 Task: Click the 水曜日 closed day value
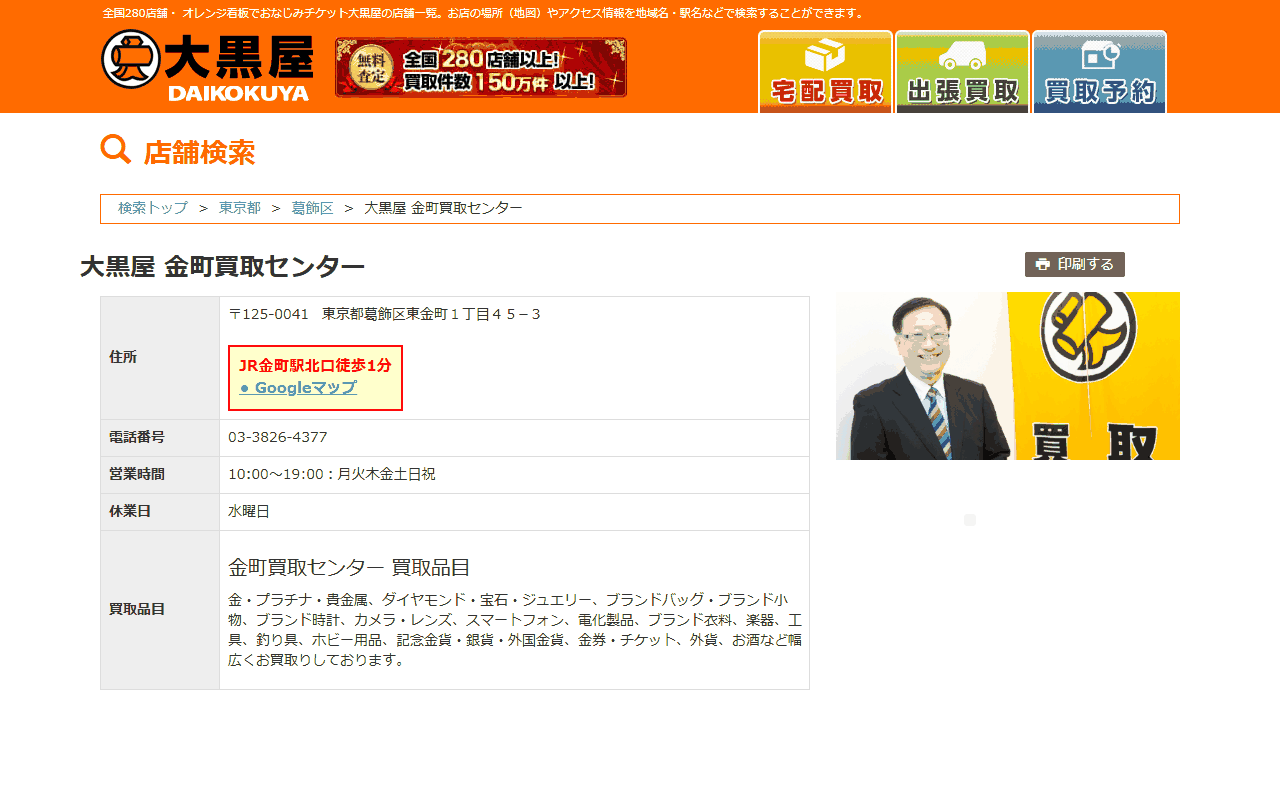coord(249,512)
